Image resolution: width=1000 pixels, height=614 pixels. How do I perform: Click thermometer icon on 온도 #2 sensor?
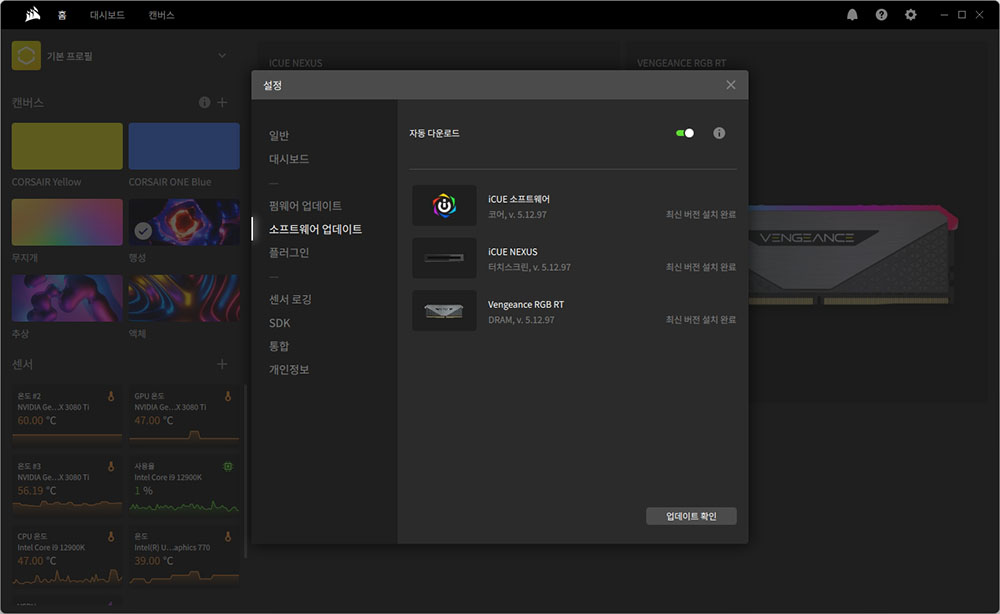(x=111, y=397)
